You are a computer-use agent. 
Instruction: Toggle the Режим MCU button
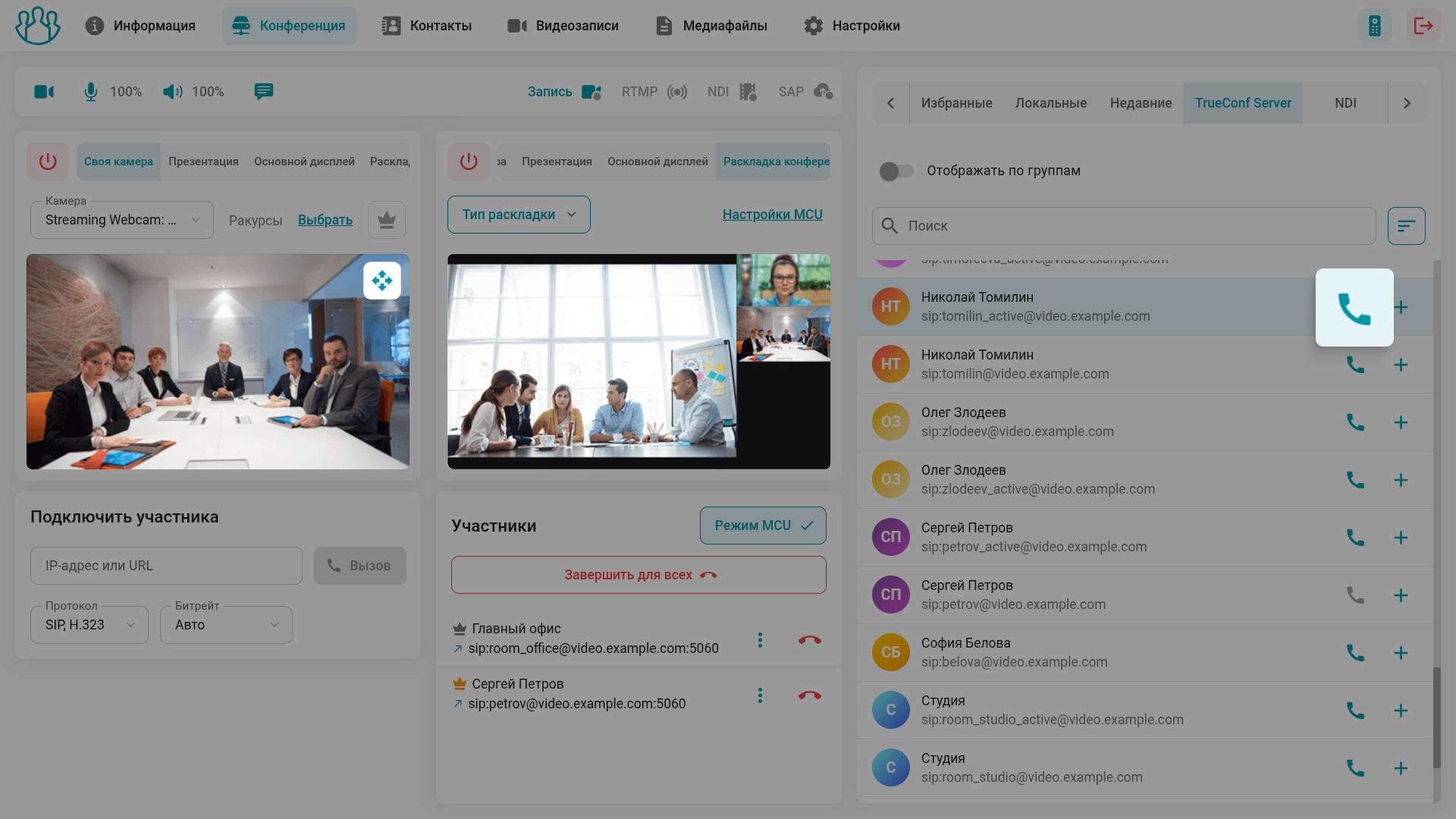pyautogui.click(x=763, y=526)
